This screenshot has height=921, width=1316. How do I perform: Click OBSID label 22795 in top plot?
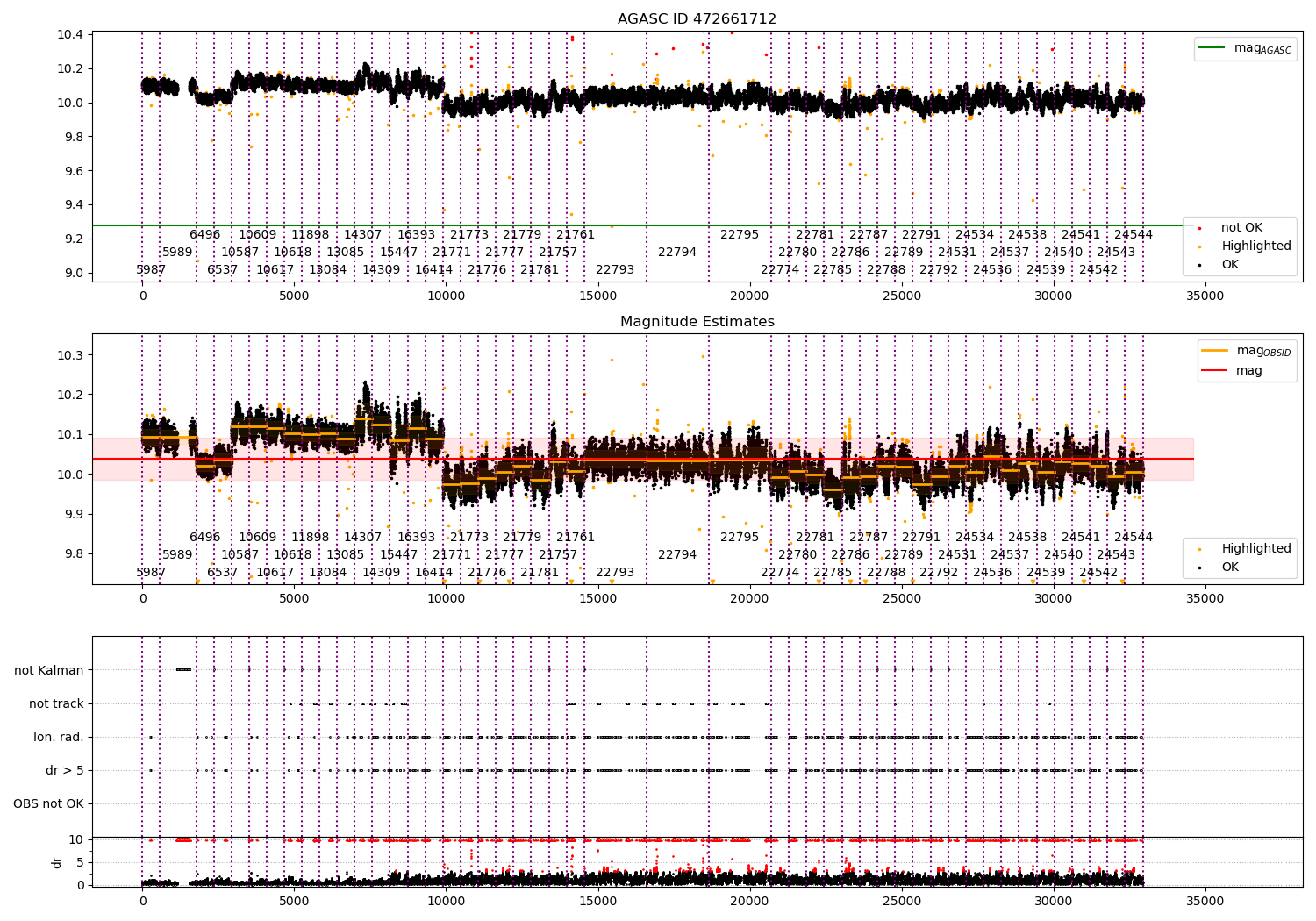[740, 234]
